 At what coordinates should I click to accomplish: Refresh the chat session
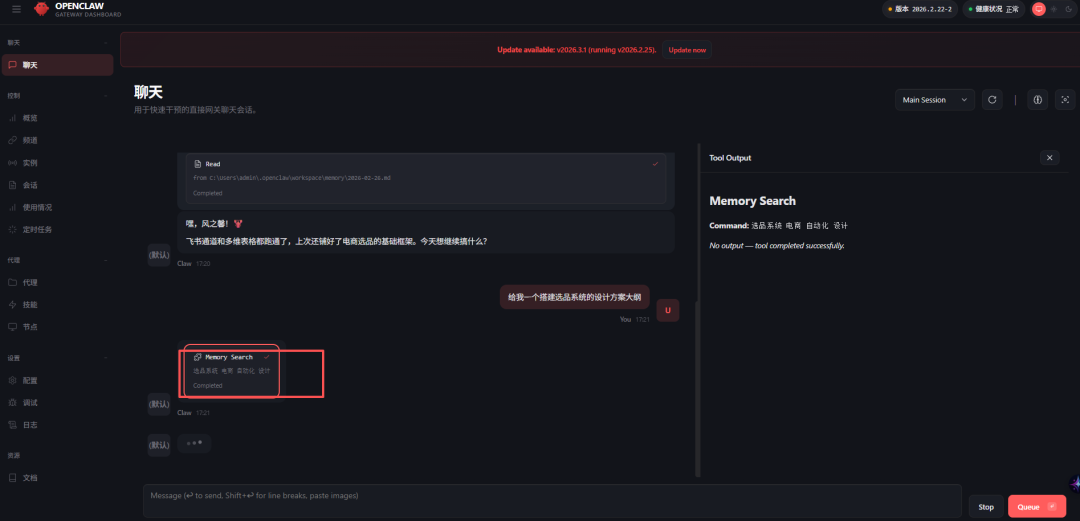[992, 100]
